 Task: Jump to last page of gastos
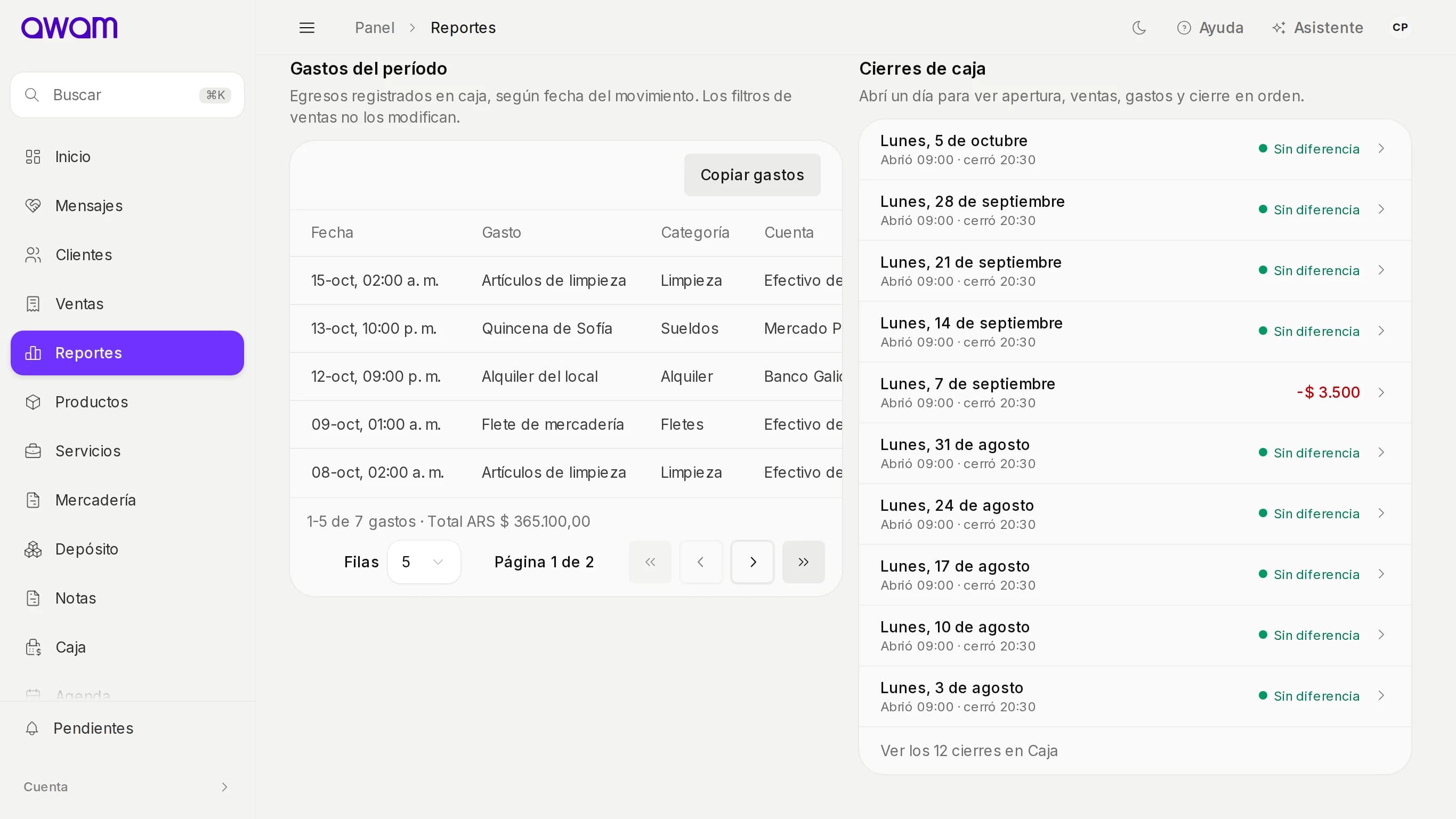coord(804,562)
